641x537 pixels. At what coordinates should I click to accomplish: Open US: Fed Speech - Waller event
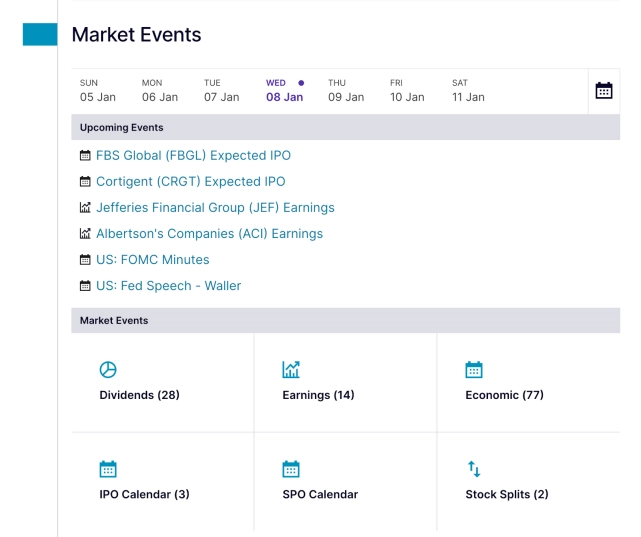tap(168, 286)
